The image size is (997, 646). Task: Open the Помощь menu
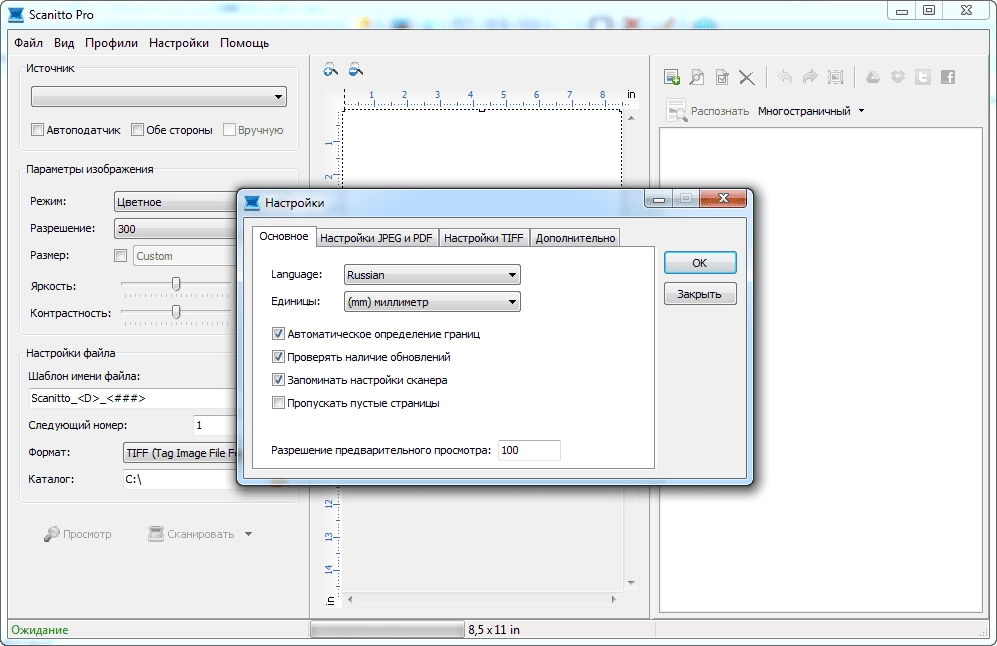point(244,43)
